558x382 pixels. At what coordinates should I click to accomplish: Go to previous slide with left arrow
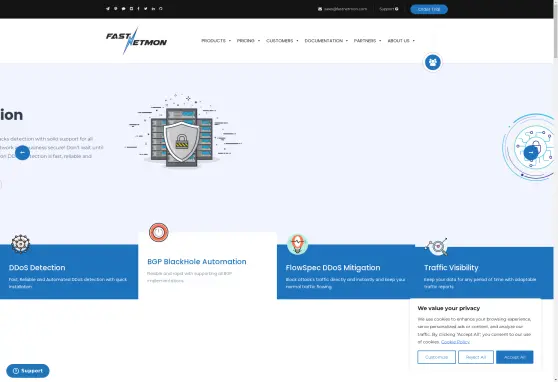tap(22, 153)
